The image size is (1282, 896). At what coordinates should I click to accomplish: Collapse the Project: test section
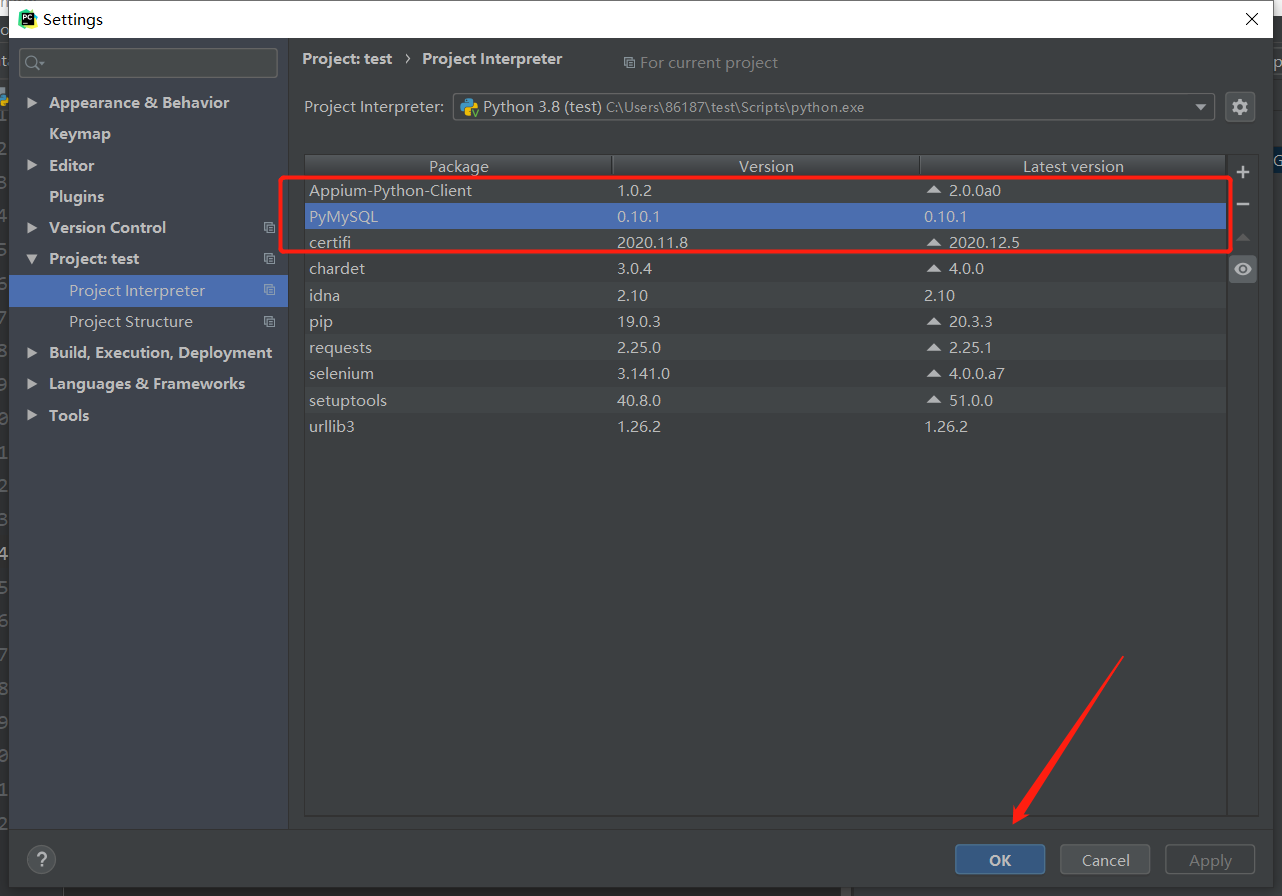[x=32, y=259]
